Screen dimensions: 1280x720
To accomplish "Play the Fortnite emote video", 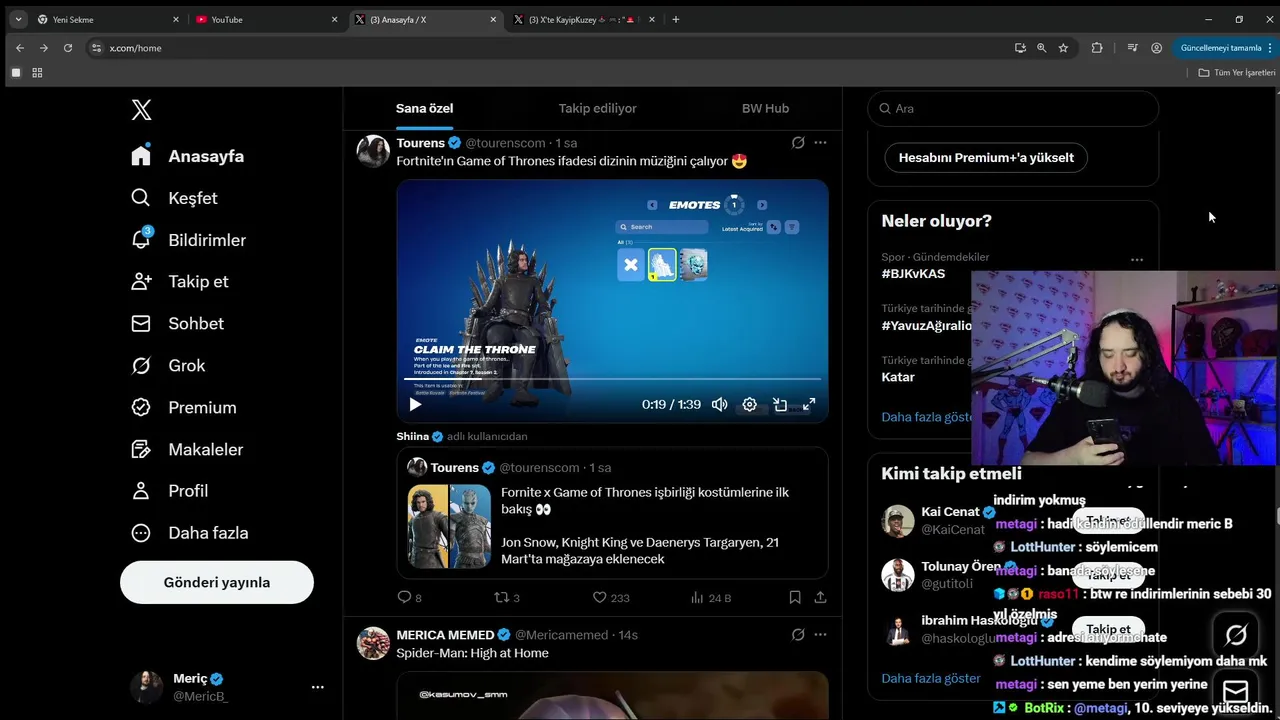I will 415,404.
